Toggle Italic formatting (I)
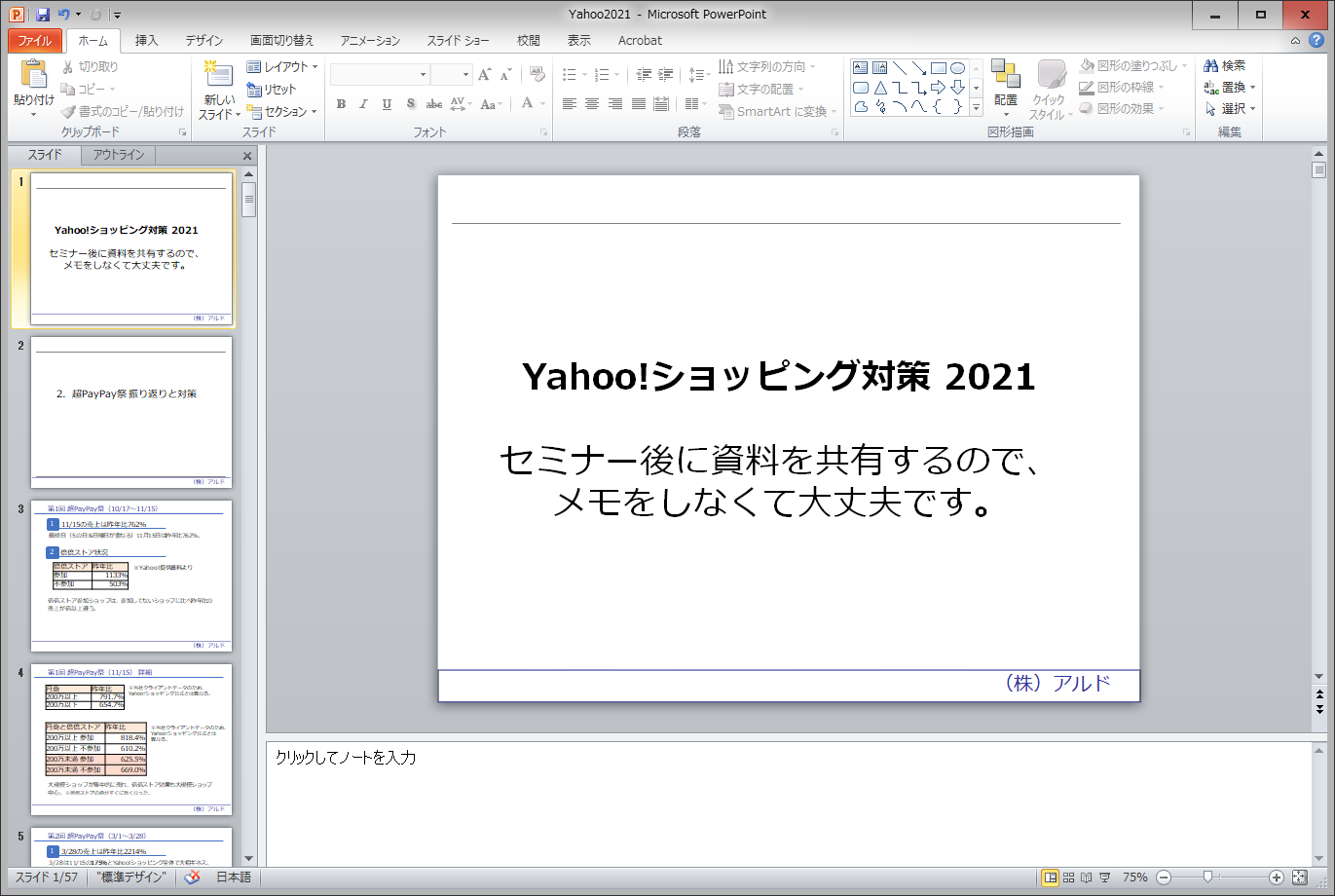The width and height of the screenshot is (1335, 896). pyautogui.click(x=363, y=104)
